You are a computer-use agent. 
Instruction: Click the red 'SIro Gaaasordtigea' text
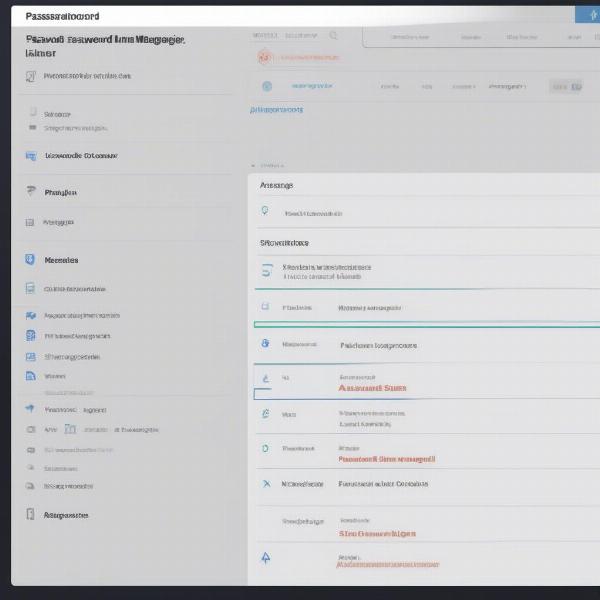[x=377, y=533]
